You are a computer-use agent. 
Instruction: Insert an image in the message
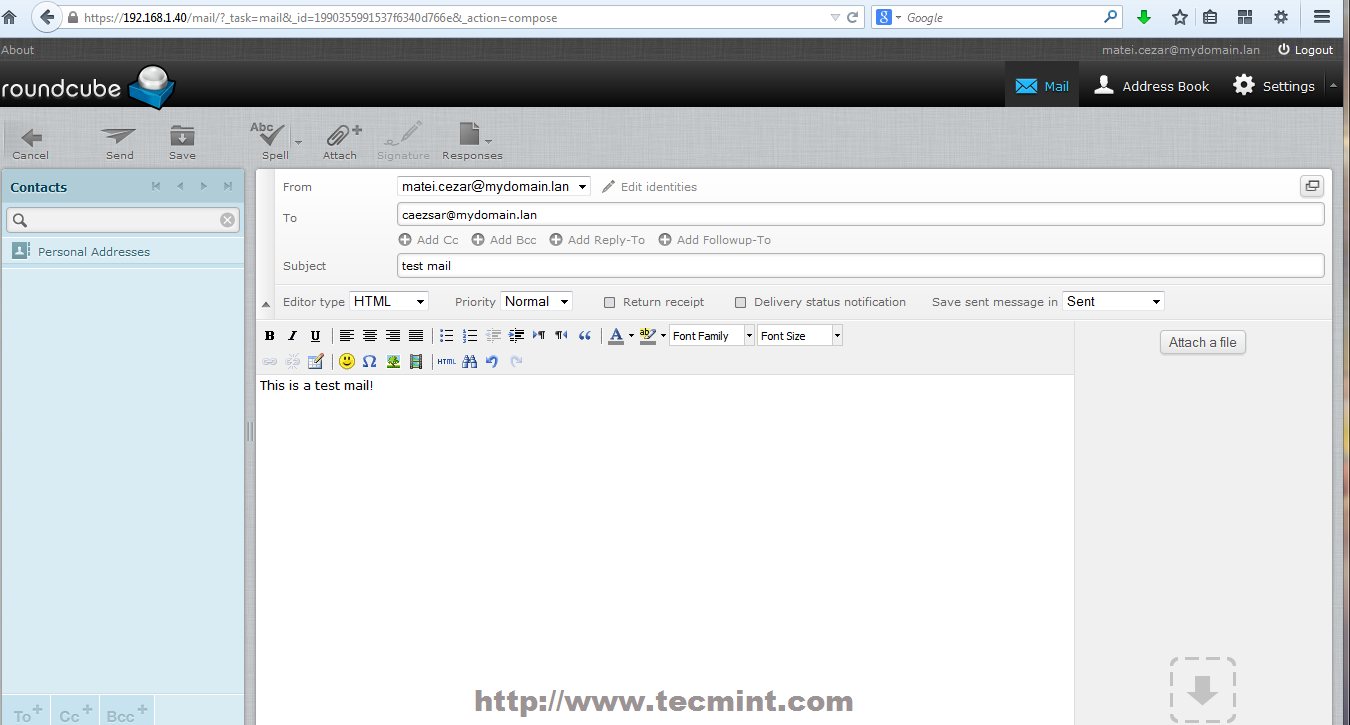393,361
